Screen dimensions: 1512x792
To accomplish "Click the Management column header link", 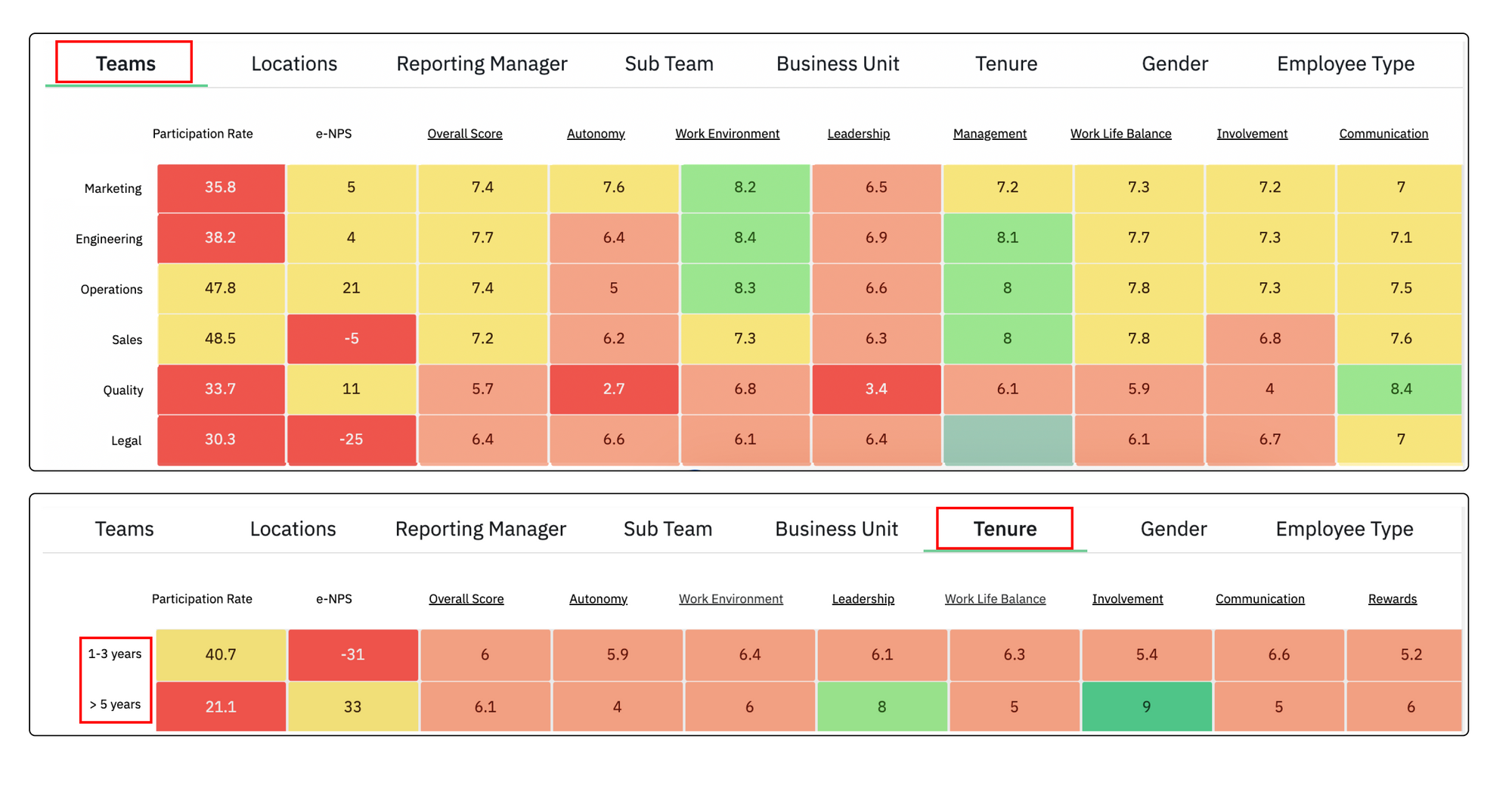I will pyautogui.click(x=990, y=134).
